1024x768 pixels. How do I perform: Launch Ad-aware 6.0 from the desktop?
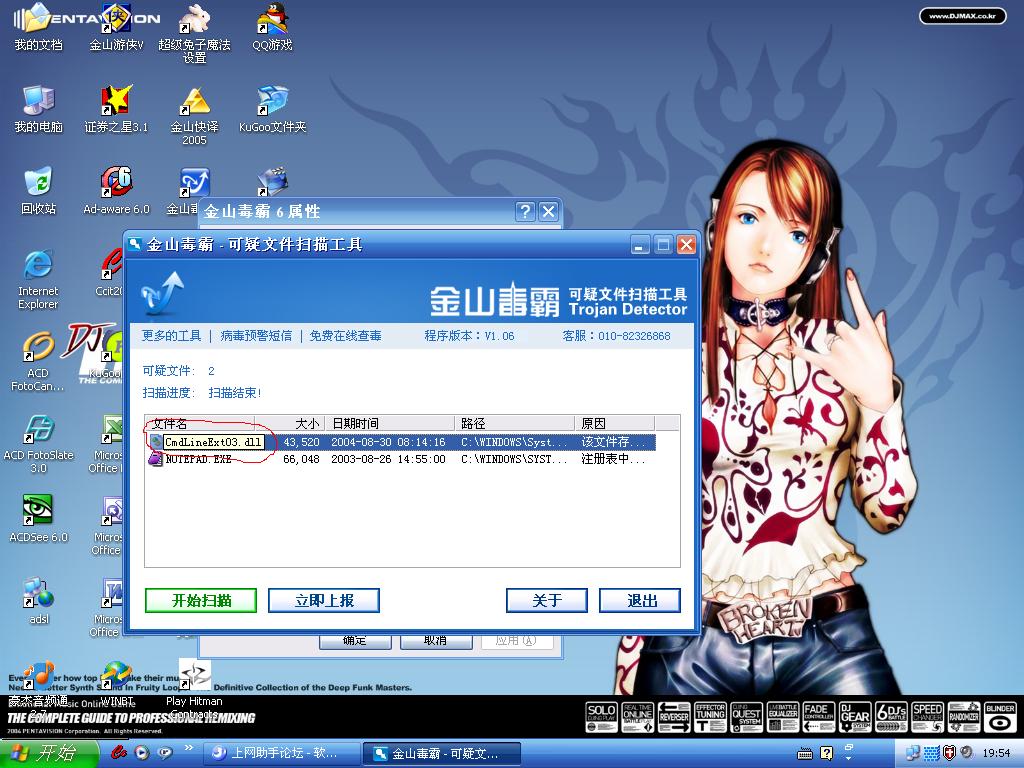pos(116,191)
